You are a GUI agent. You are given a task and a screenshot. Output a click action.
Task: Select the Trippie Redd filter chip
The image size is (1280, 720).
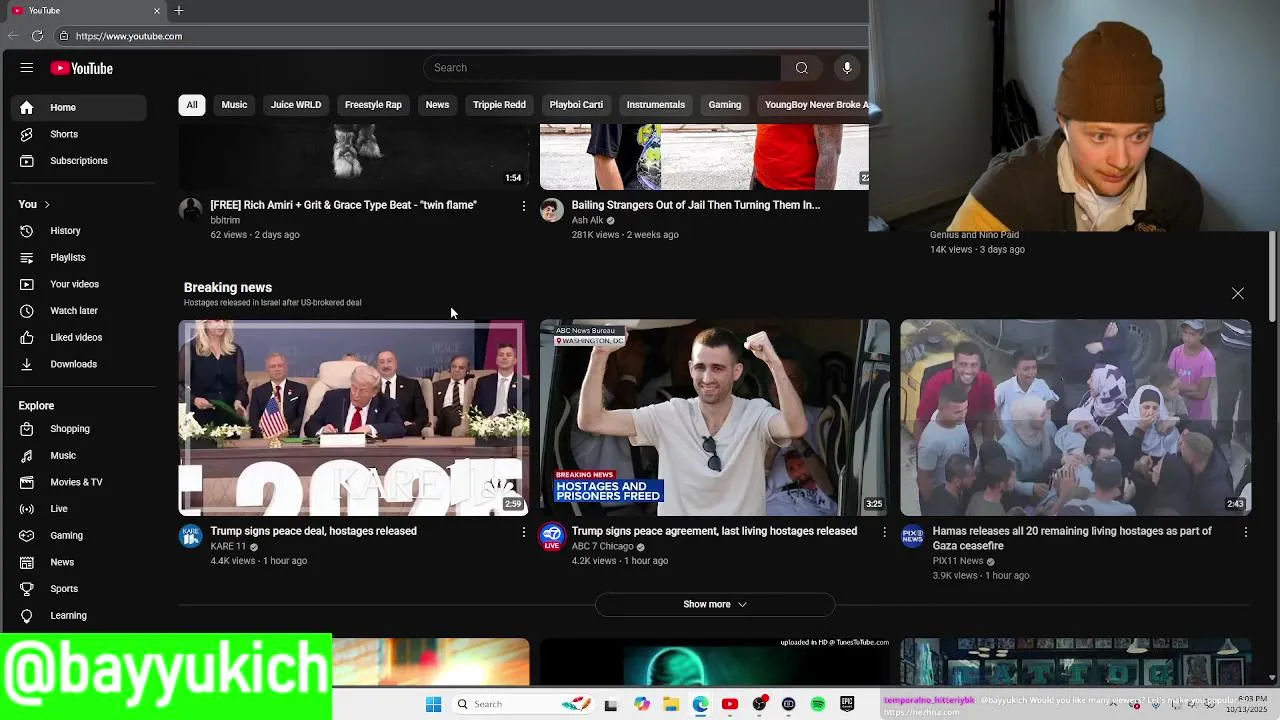pos(499,105)
